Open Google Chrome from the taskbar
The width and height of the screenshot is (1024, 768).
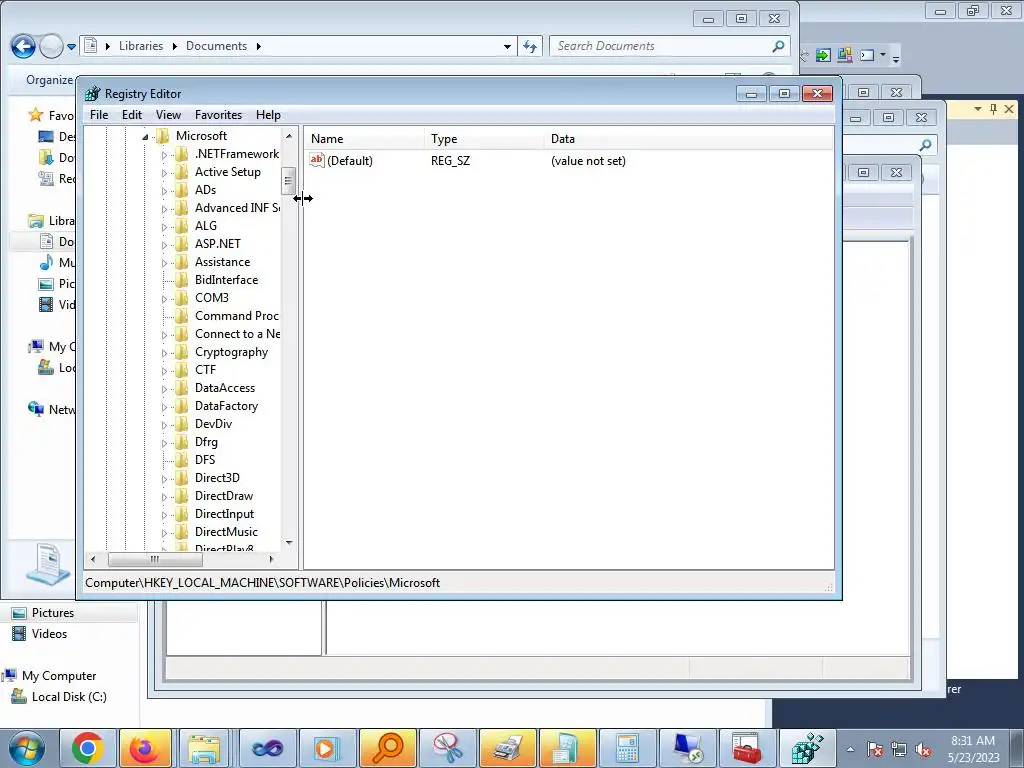tap(88, 748)
